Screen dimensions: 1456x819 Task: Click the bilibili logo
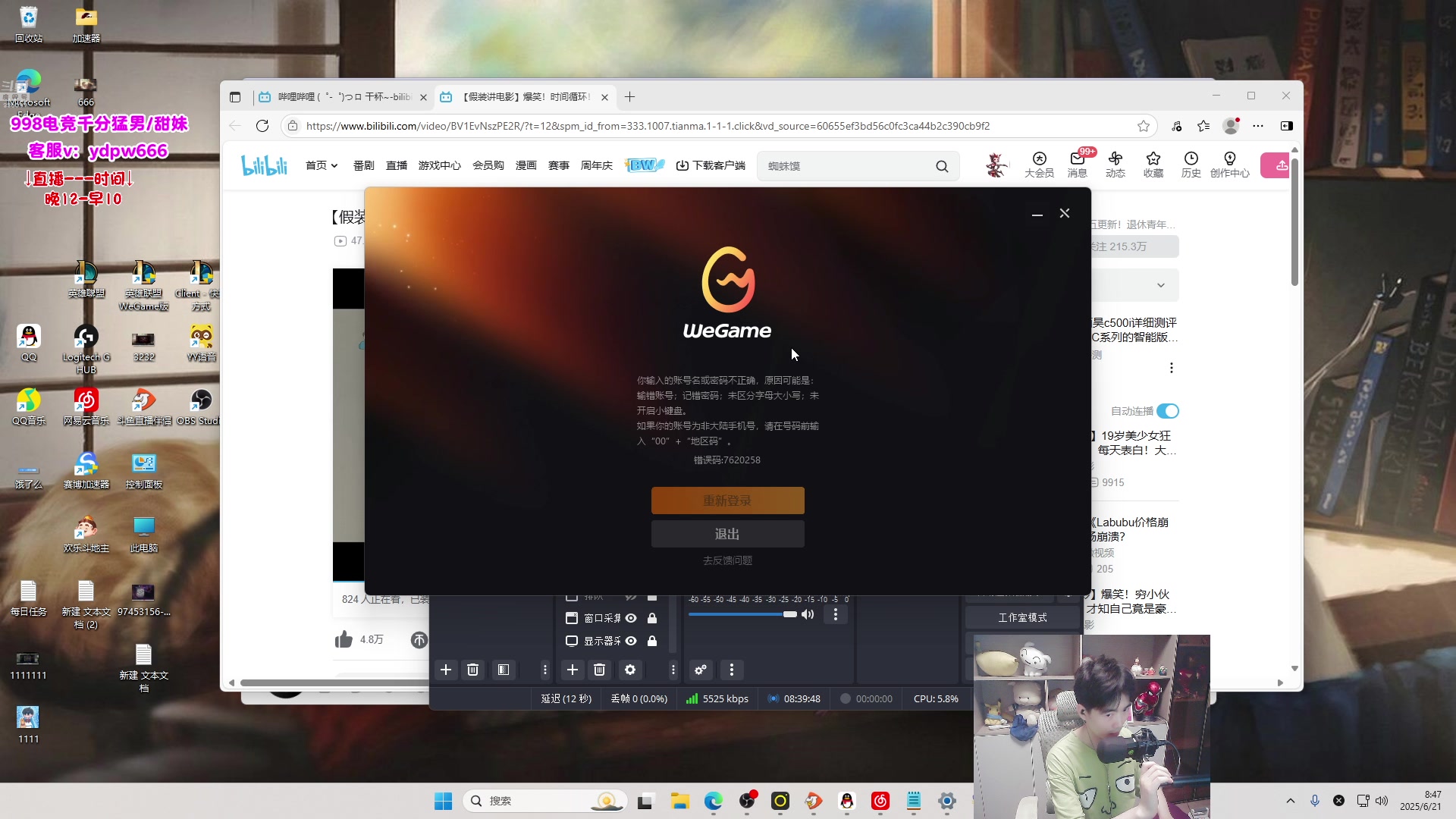pyautogui.click(x=264, y=165)
